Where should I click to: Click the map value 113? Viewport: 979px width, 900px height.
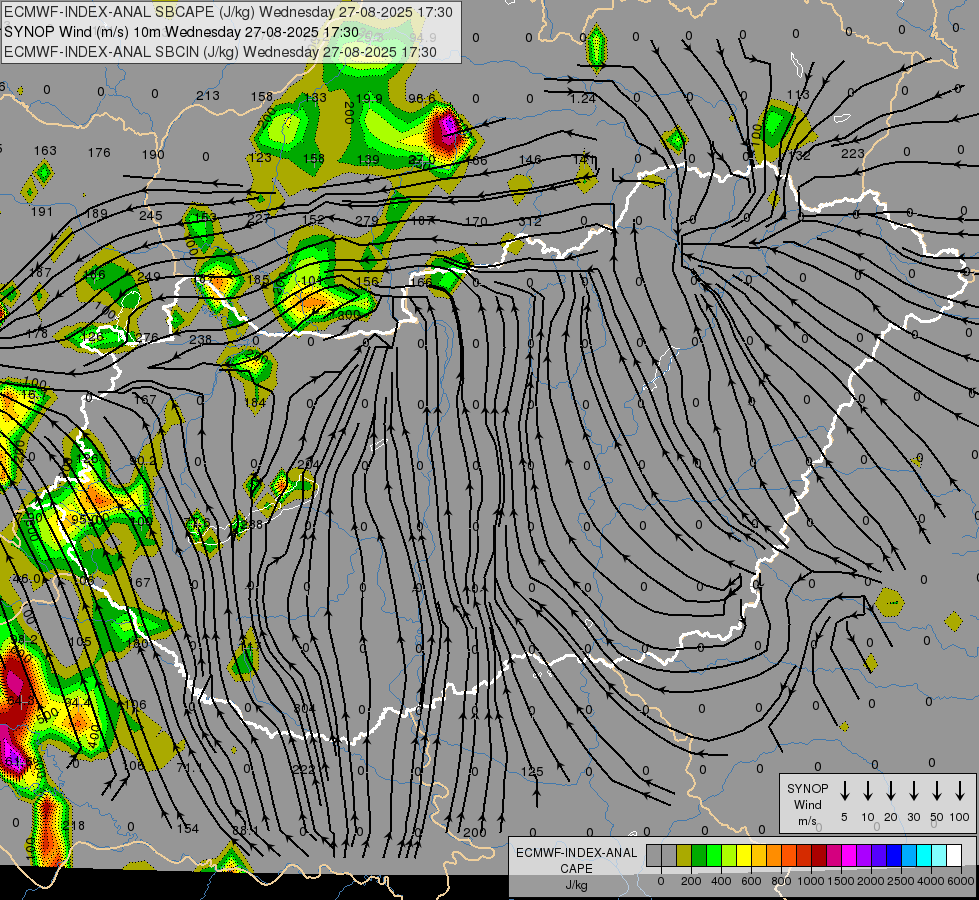[x=798, y=94]
